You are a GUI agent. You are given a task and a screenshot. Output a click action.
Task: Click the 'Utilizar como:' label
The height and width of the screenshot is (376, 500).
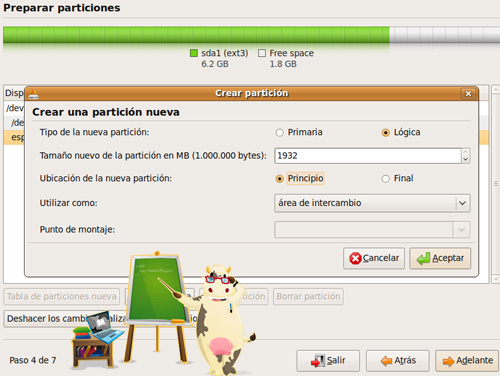(x=69, y=203)
